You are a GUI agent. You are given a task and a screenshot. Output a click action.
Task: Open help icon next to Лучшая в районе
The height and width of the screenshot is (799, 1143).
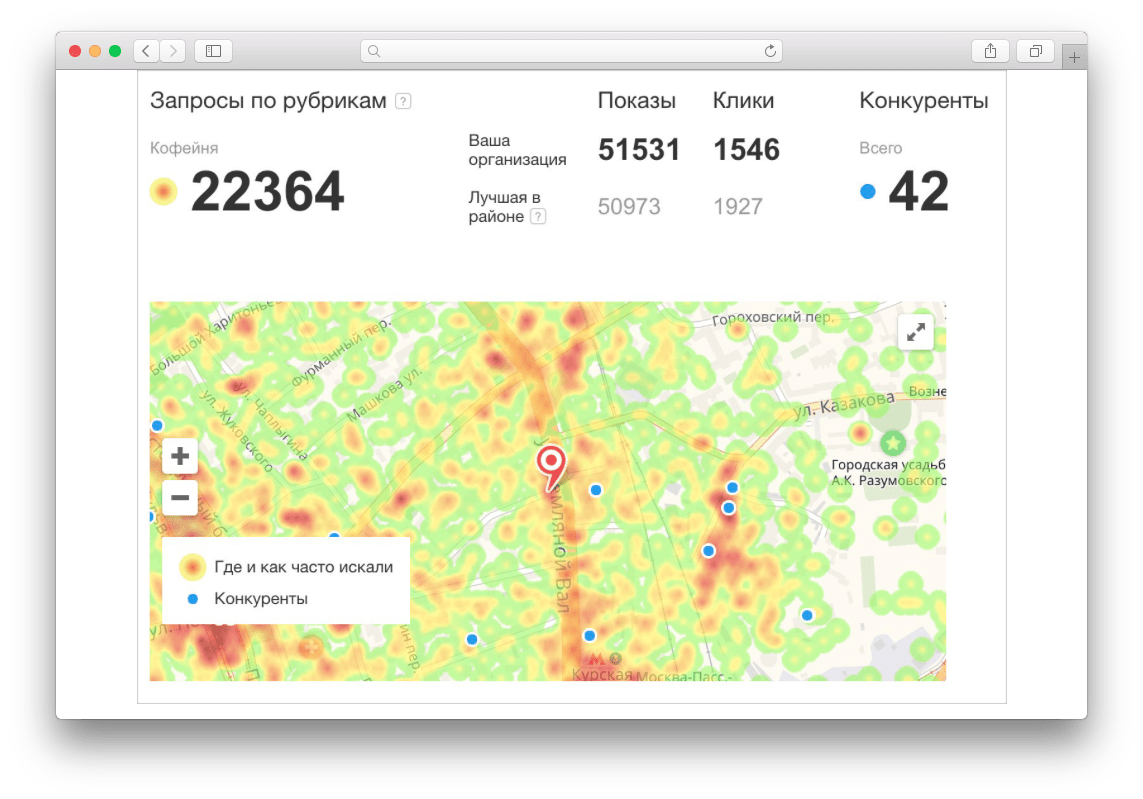(x=538, y=216)
